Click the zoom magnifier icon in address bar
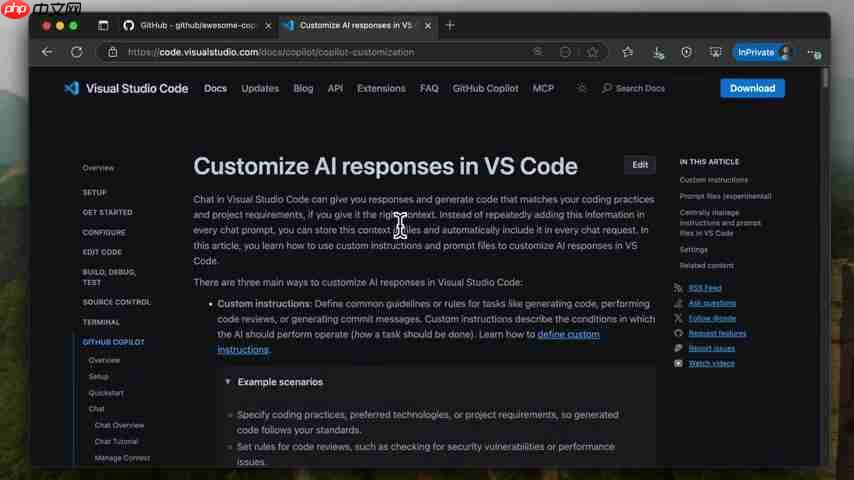This screenshot has height=480, width=854. coord(538,52)
